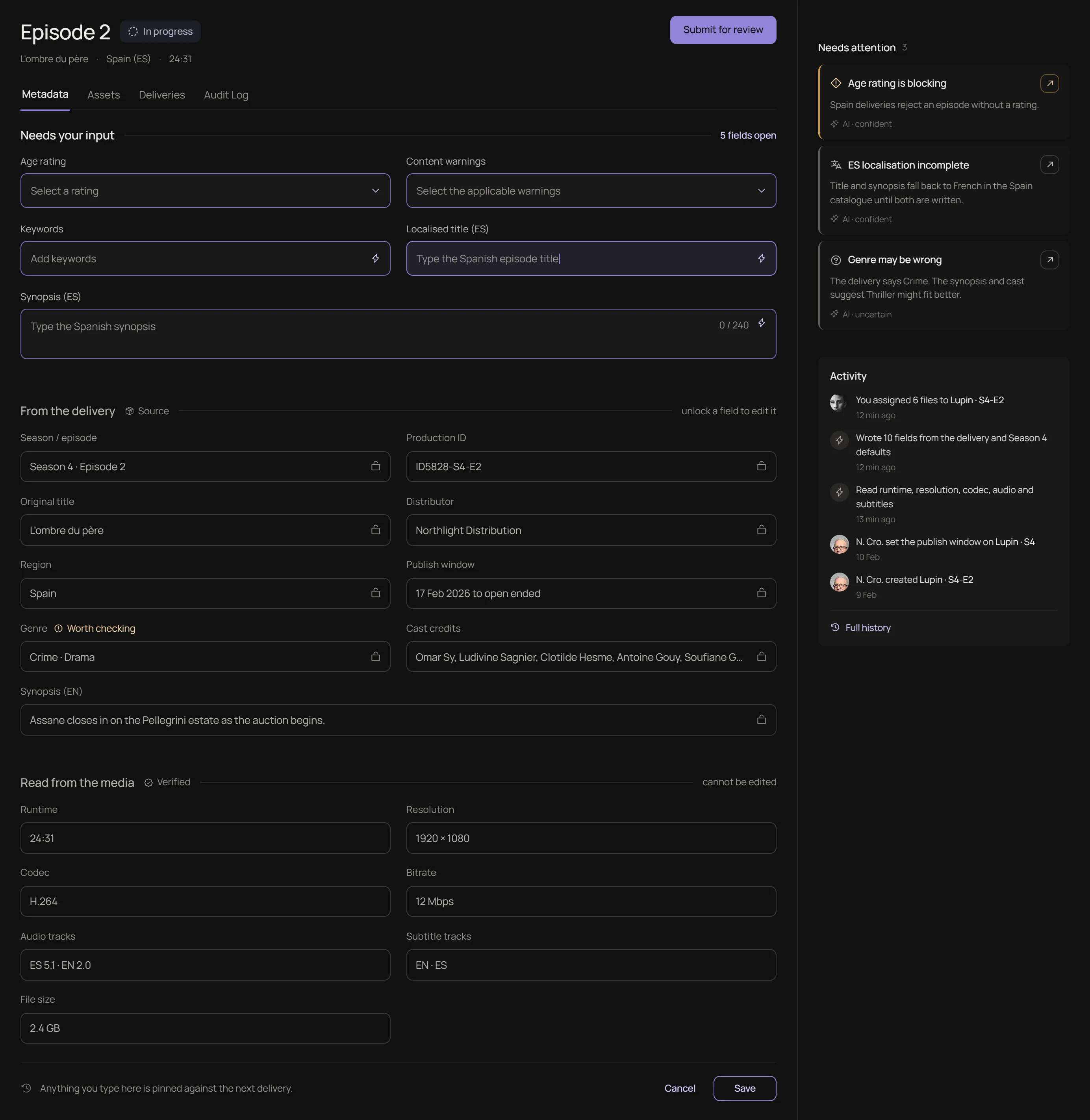Click the Runtime field showing 24:31
The image size is (1090, 1120).
pyautogui.click(x=206, y=838)
